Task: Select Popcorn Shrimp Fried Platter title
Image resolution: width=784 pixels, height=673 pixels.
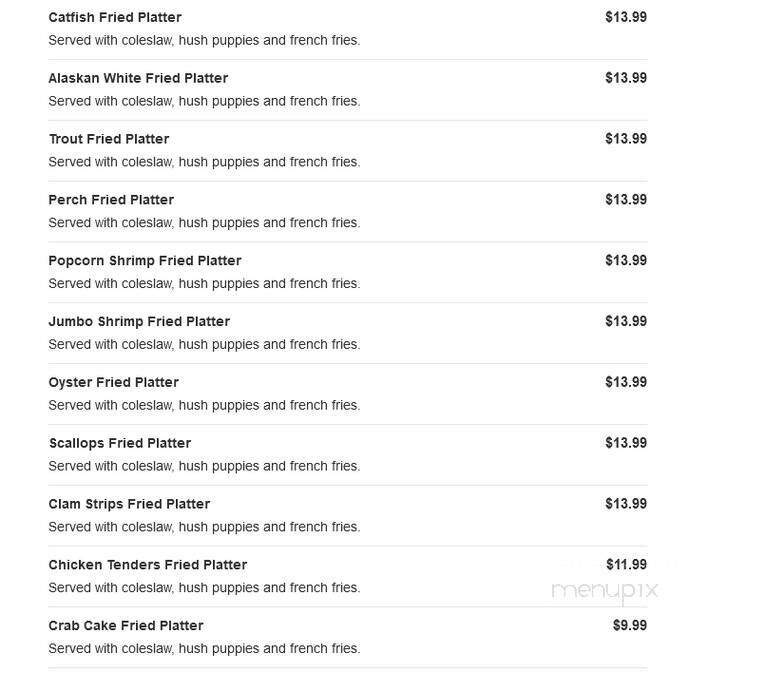Action: click(144, 261)
